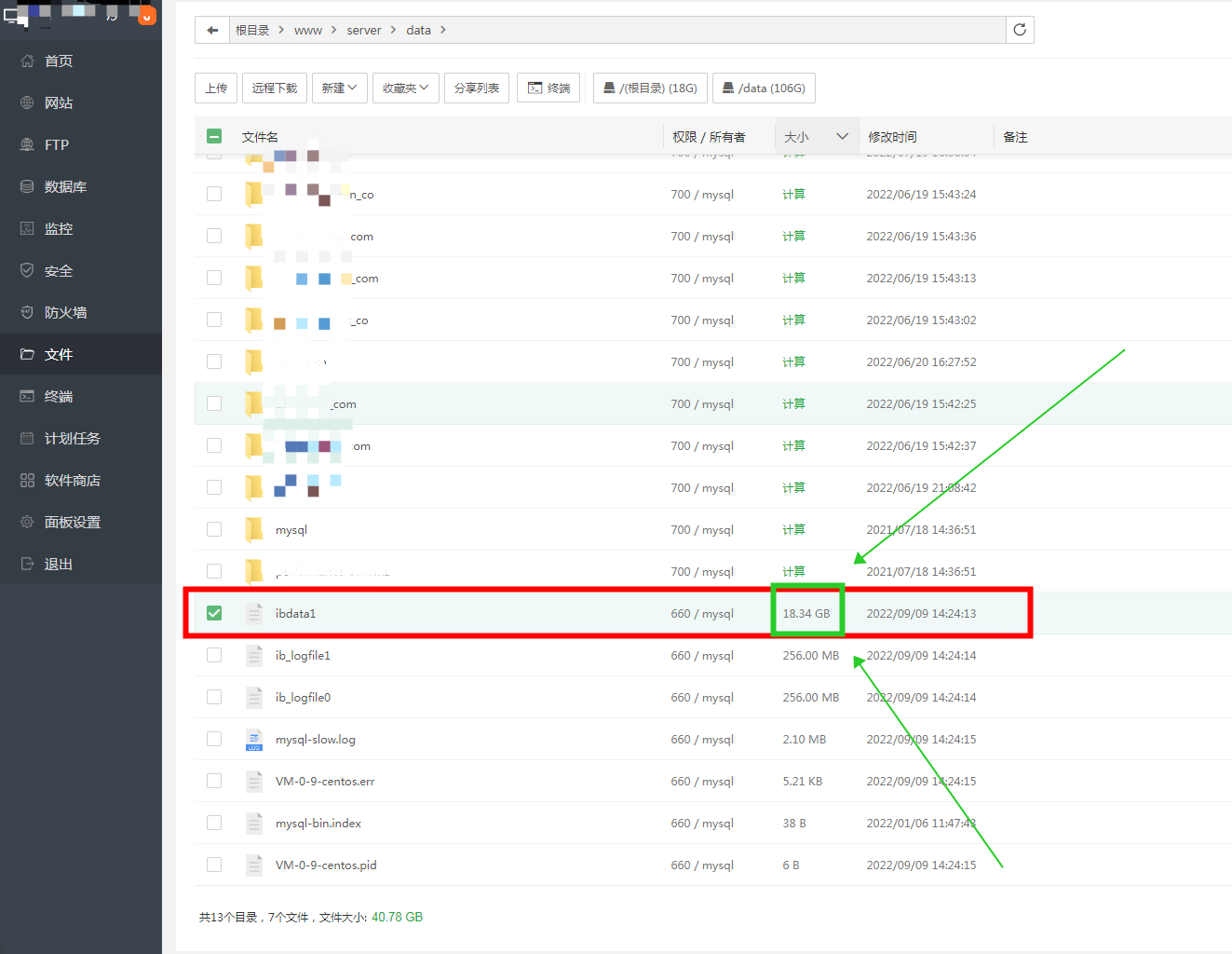Screen dimensions: 1232x954
Task: Open the FTP sidebar item
Action: click(81, 144)
